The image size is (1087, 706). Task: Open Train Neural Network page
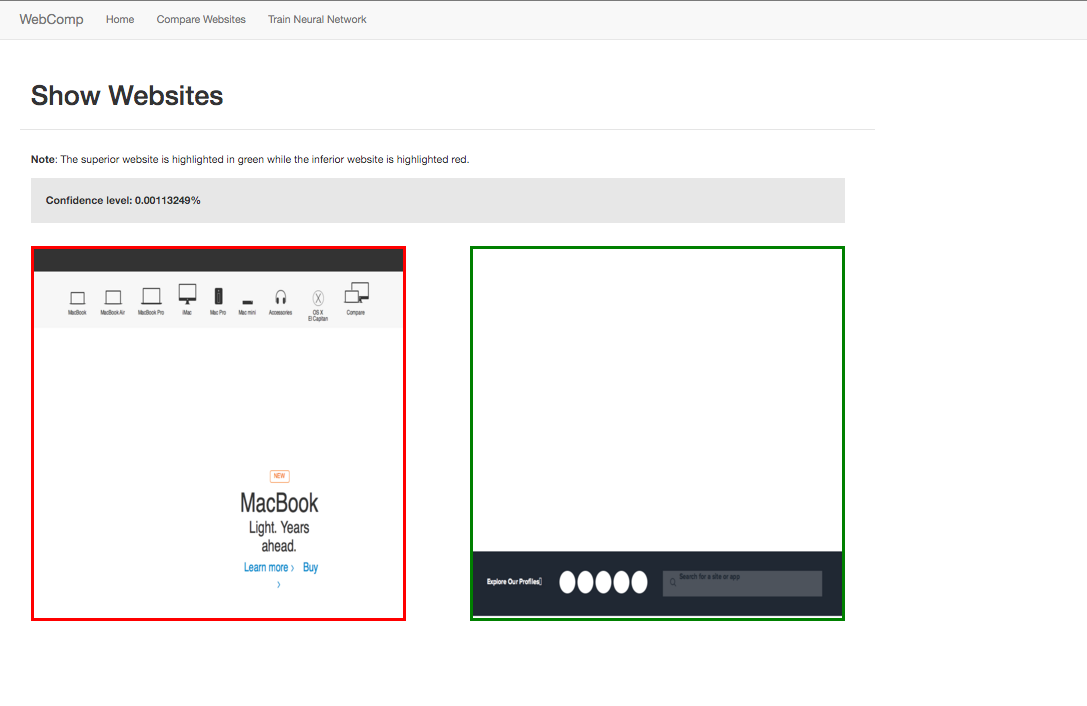point(317,19)
